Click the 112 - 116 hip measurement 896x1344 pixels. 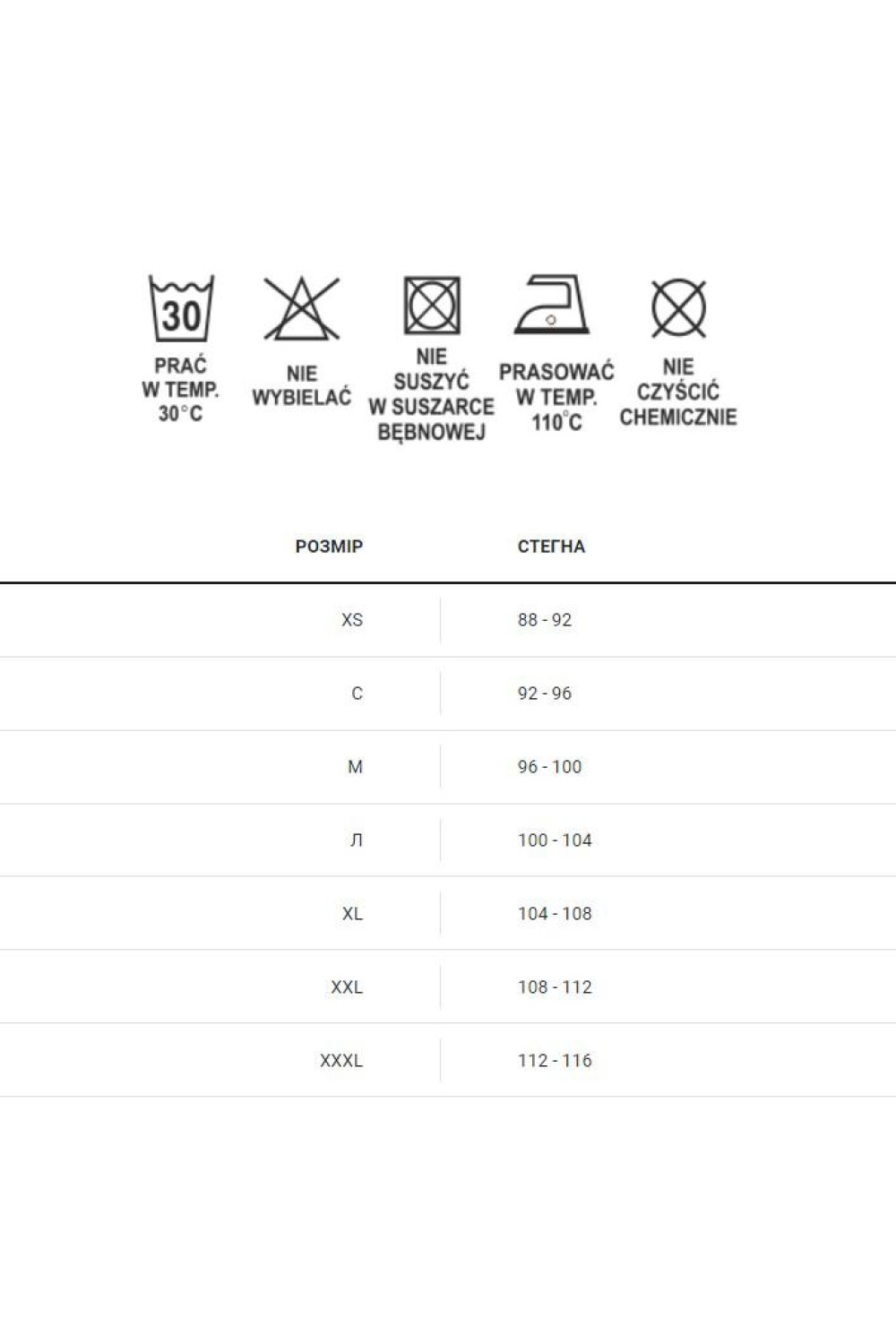coord(555,1061)
